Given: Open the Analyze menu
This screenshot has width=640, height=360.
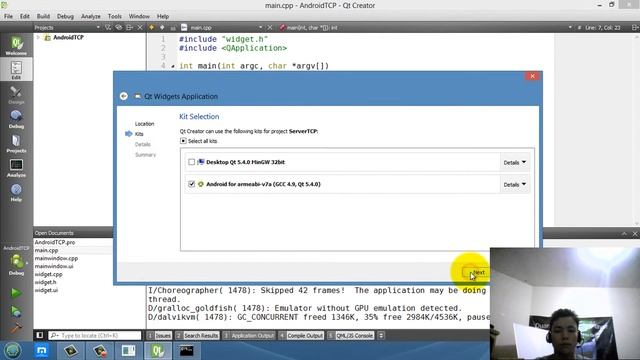Looking at the screenshot, I should click(91, 16).
